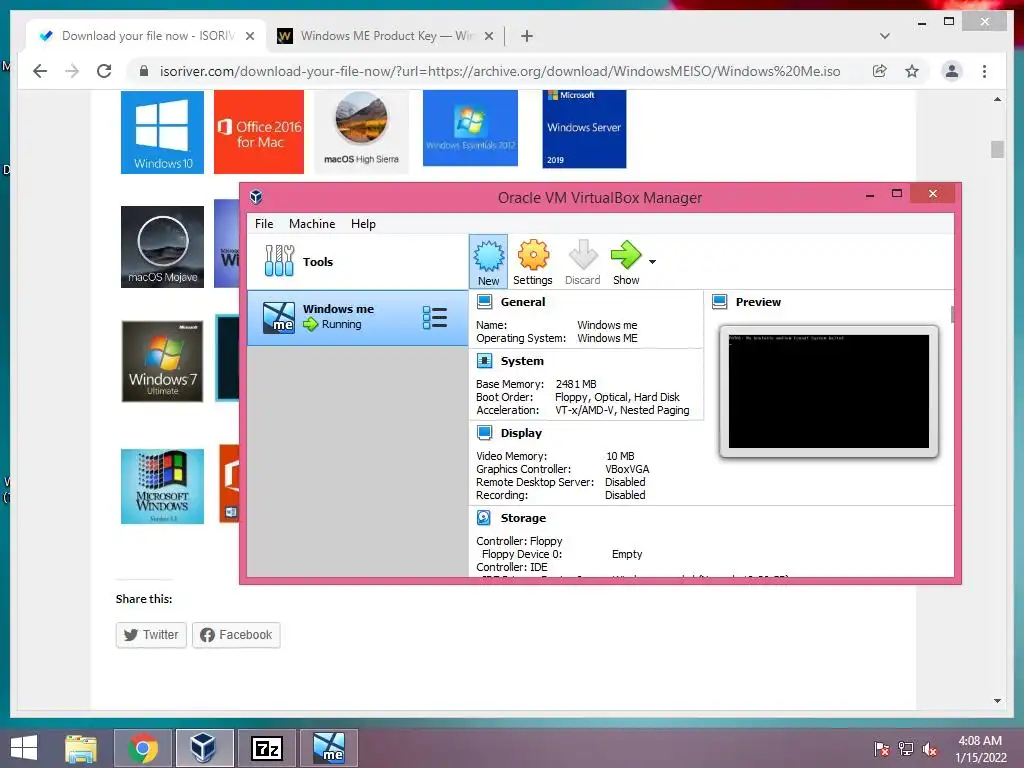Select the Tools entry in VirtualBox
Screen dimensions: 1024x768
tap(357, 261)
